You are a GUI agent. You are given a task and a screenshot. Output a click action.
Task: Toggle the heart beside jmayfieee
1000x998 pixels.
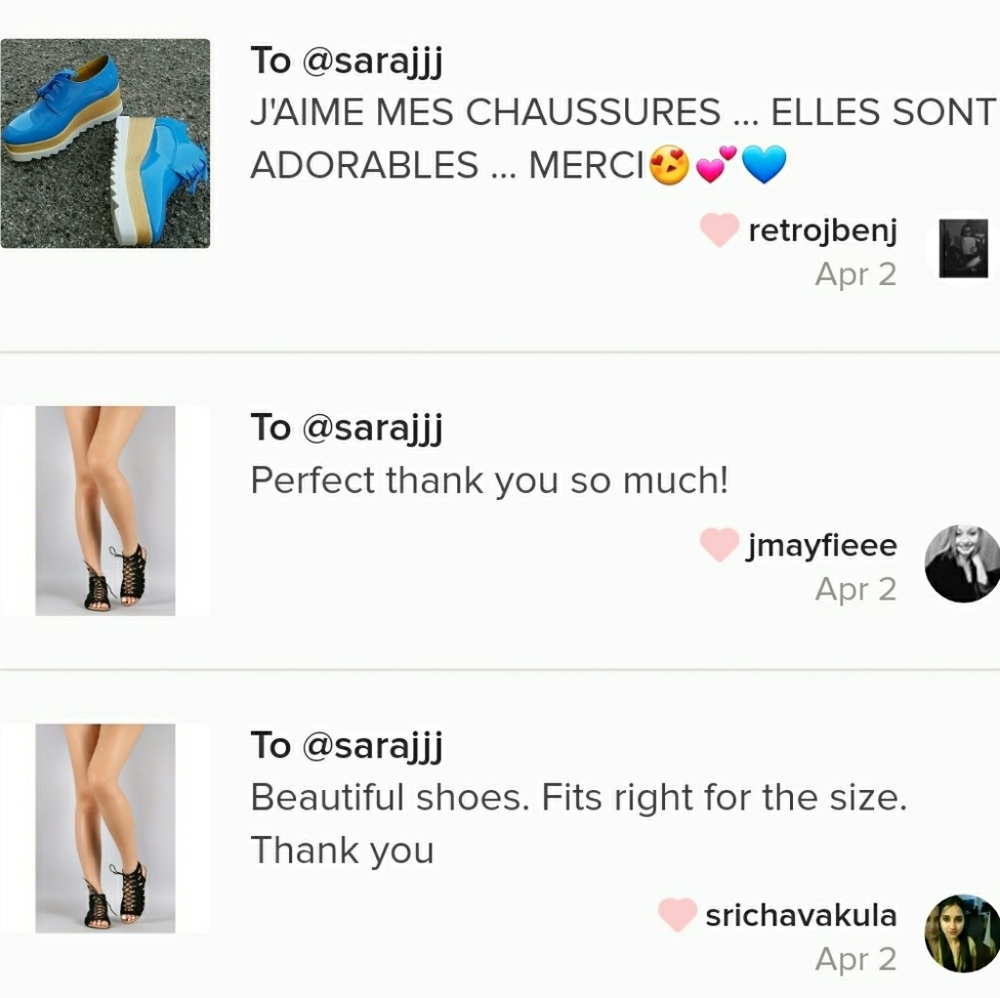click(719, 546)
